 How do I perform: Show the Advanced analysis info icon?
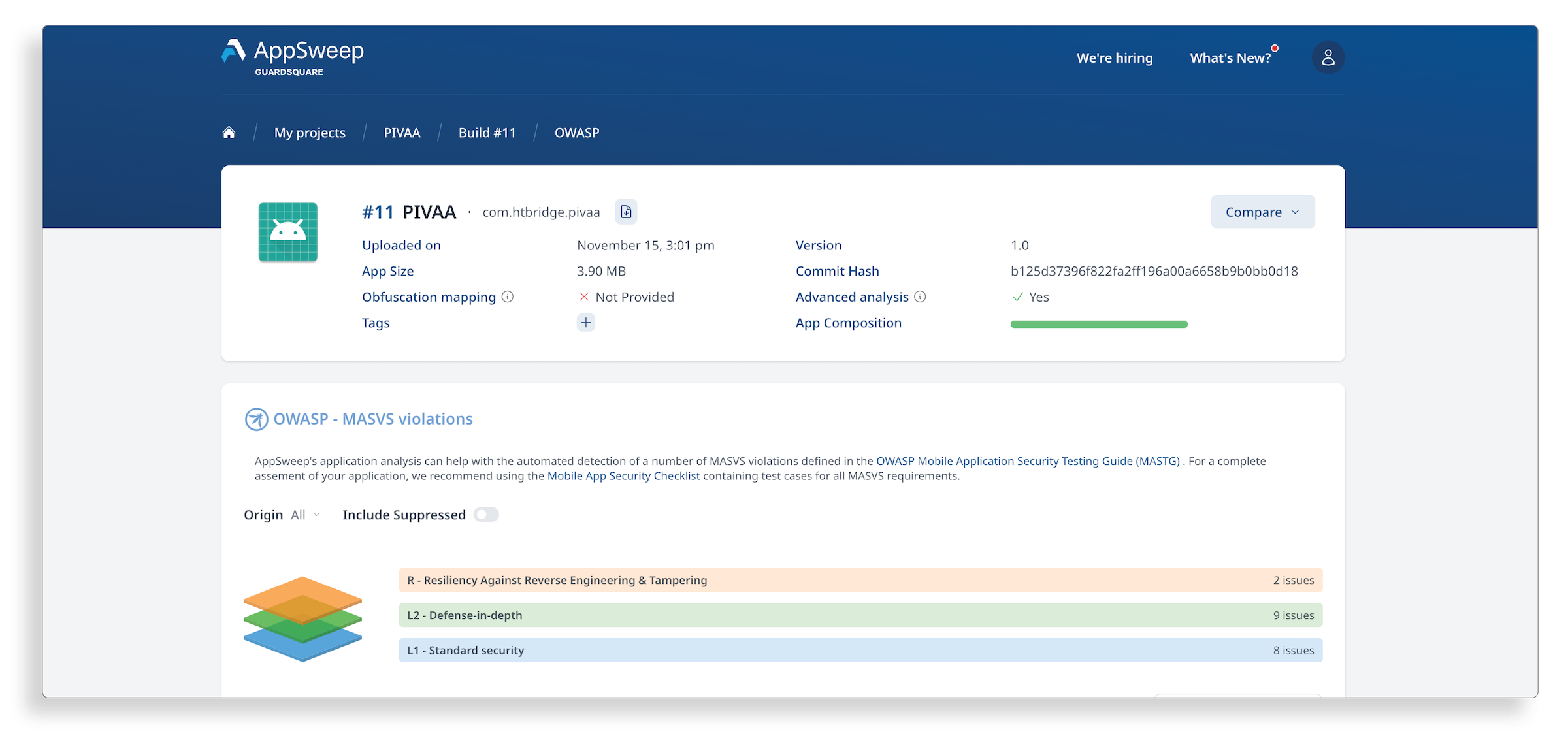tap(920, 297)
